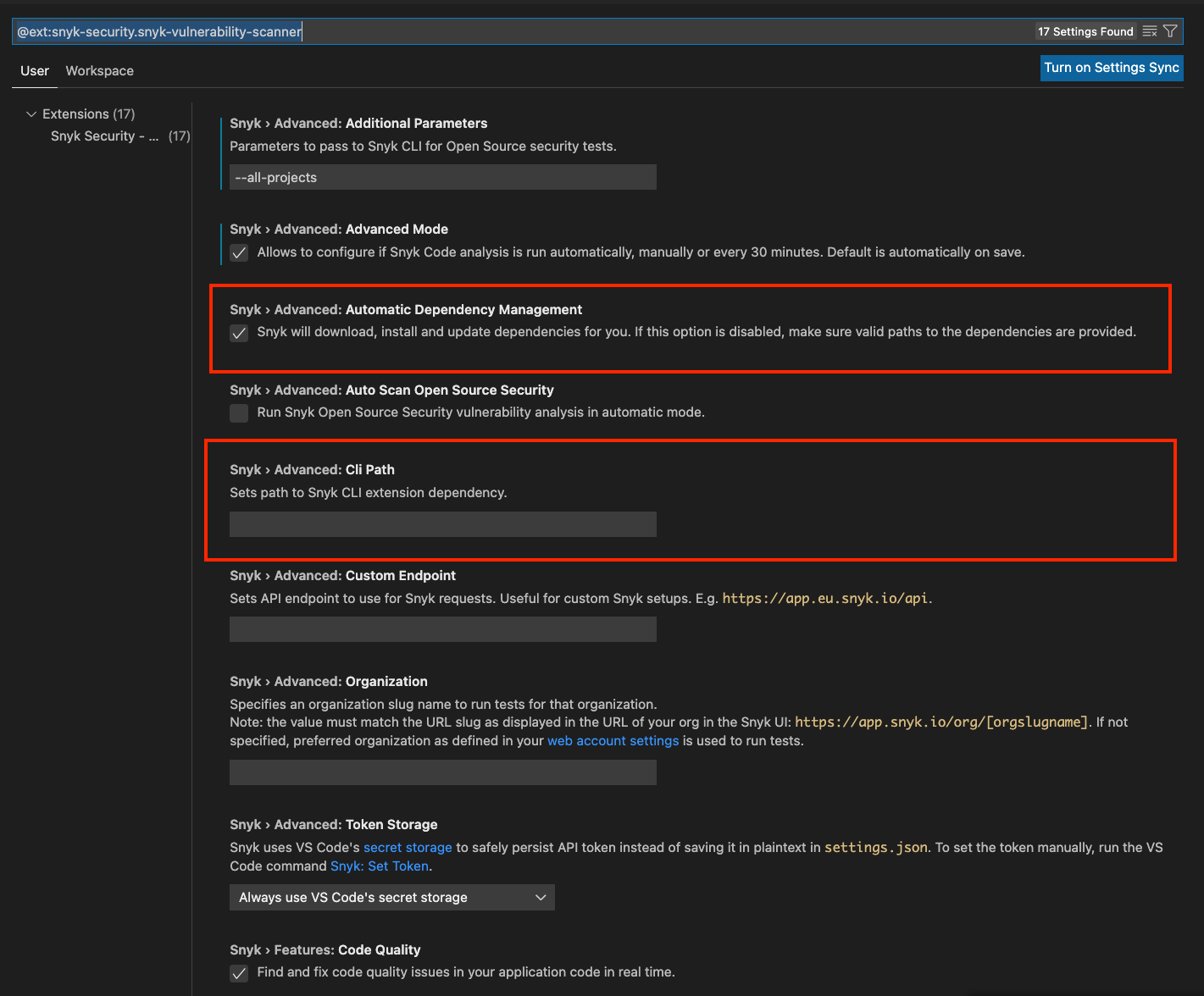Click the Snyk: Set Token link

click(x=380, y=866)
